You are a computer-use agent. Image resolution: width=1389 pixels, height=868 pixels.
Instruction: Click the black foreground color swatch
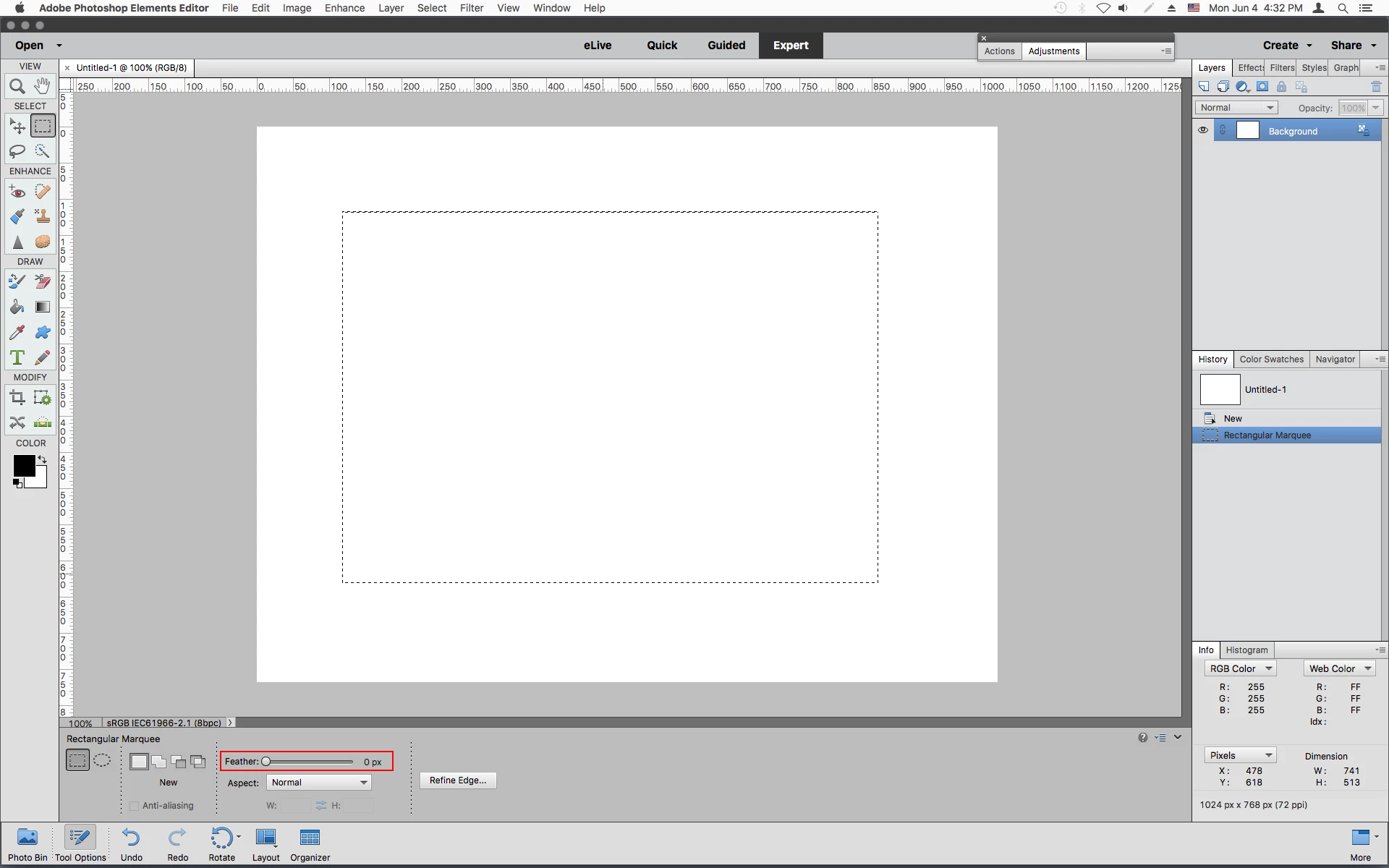[x=22, y=465]
